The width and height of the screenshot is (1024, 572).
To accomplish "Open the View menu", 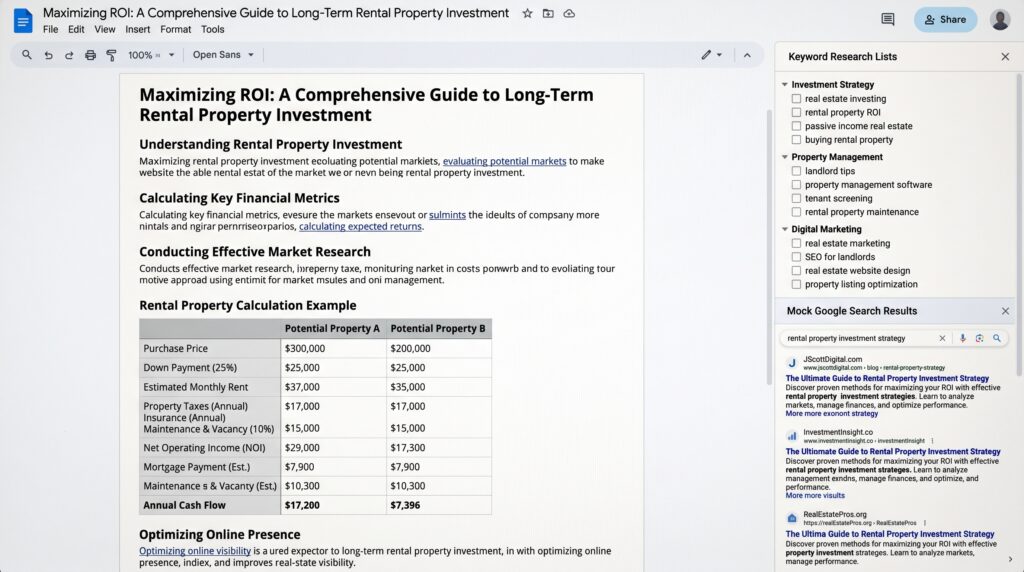I will [x=104, y=29].
